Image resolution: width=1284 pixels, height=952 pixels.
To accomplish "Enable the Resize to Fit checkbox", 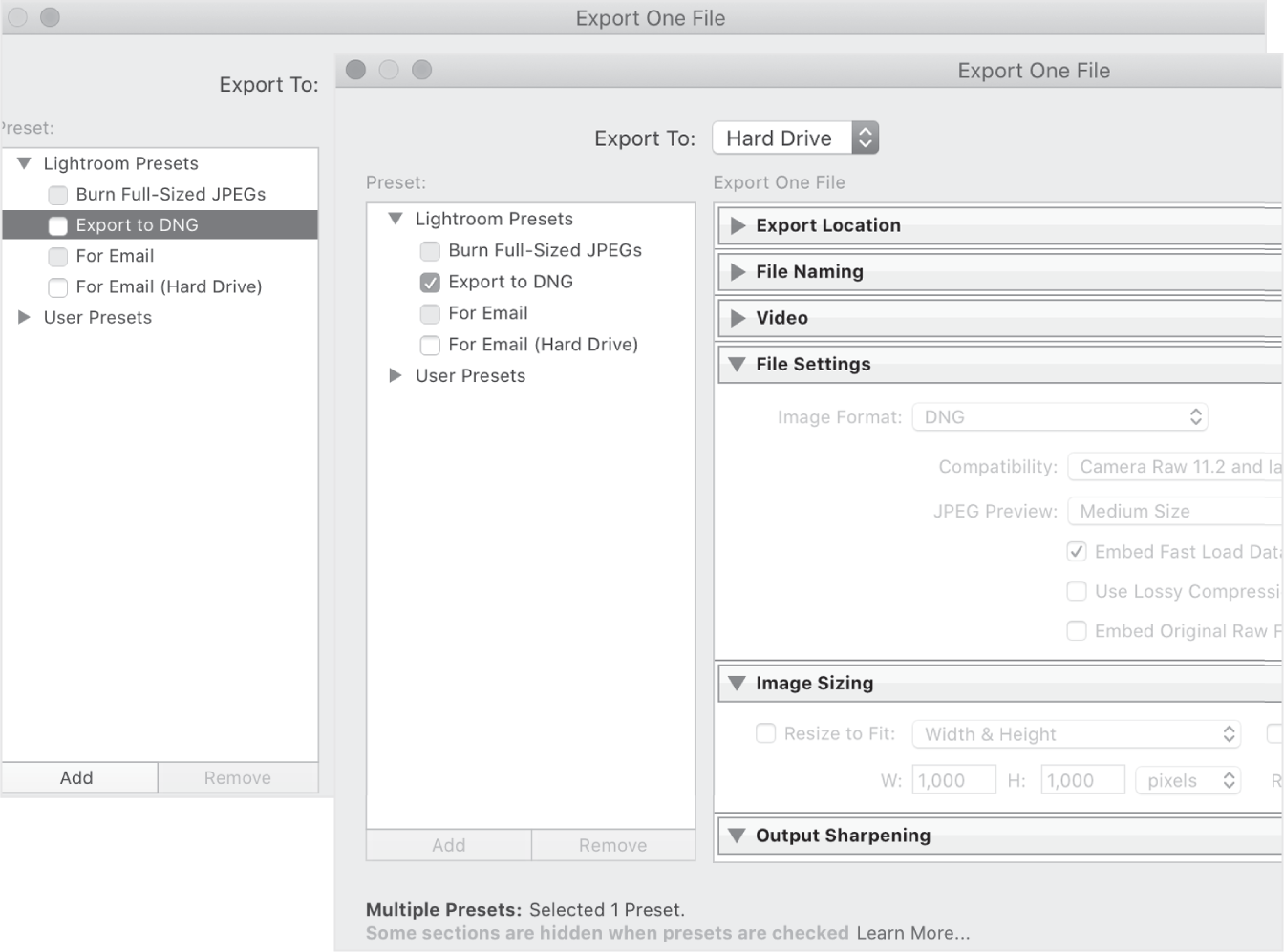I will click(765, 732).
